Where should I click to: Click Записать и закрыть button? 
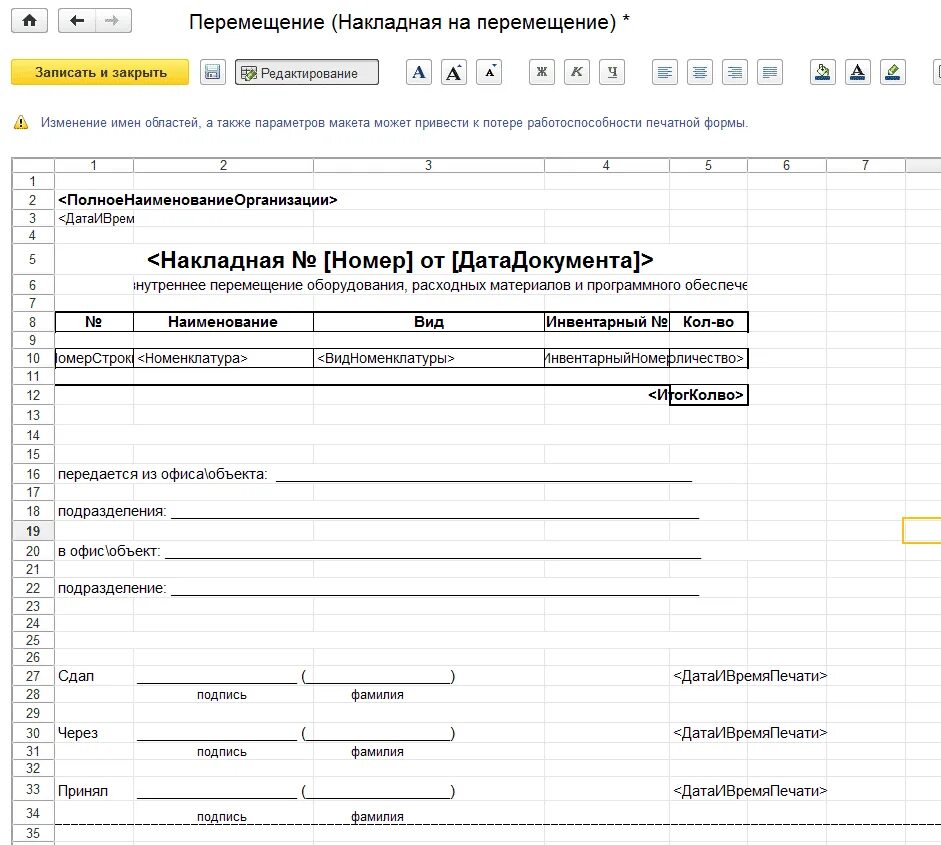tap(100, 73)
